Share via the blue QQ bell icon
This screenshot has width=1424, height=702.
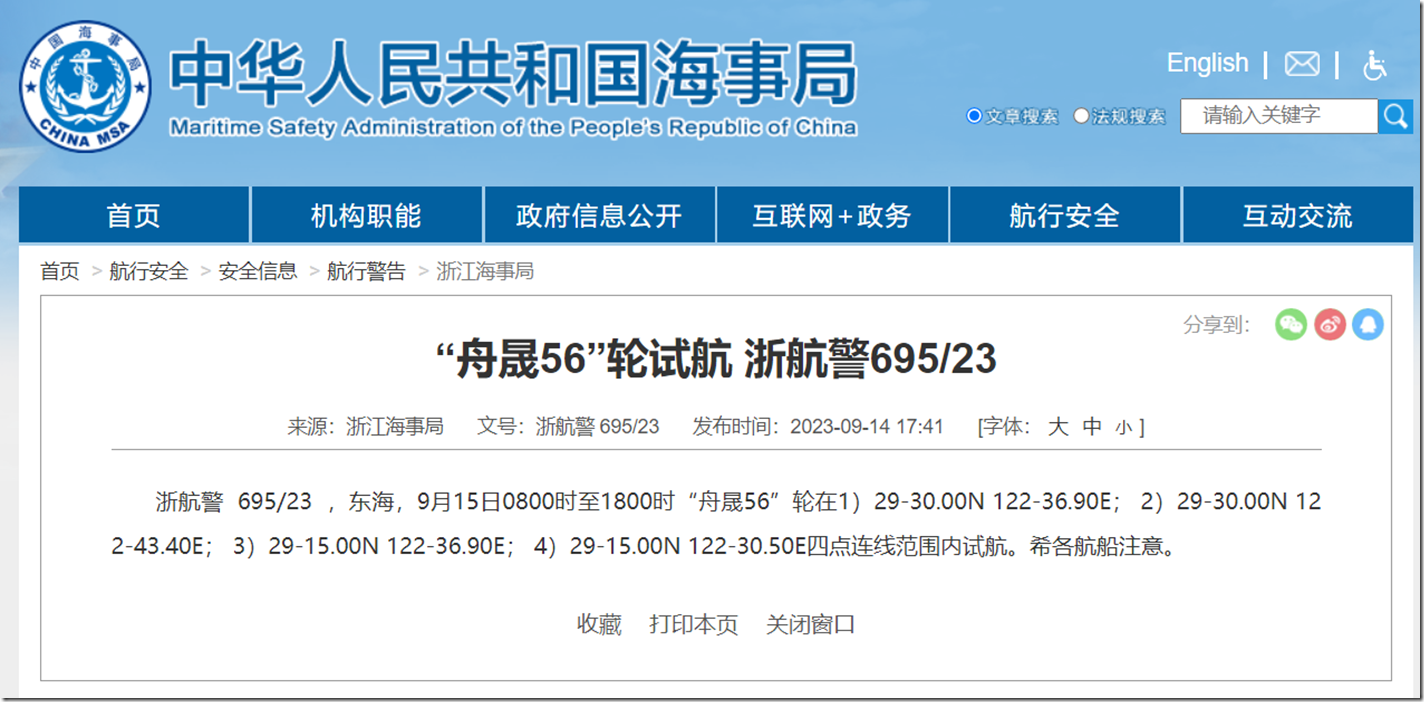[x=1367, y=324]
